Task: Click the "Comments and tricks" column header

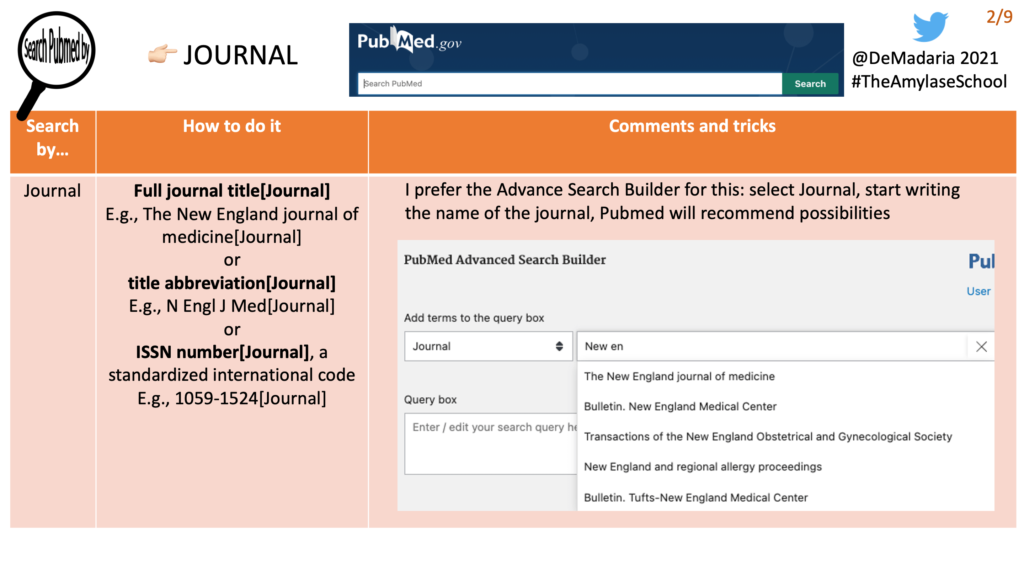Action: pyautogui.click(x=692, y=126)
